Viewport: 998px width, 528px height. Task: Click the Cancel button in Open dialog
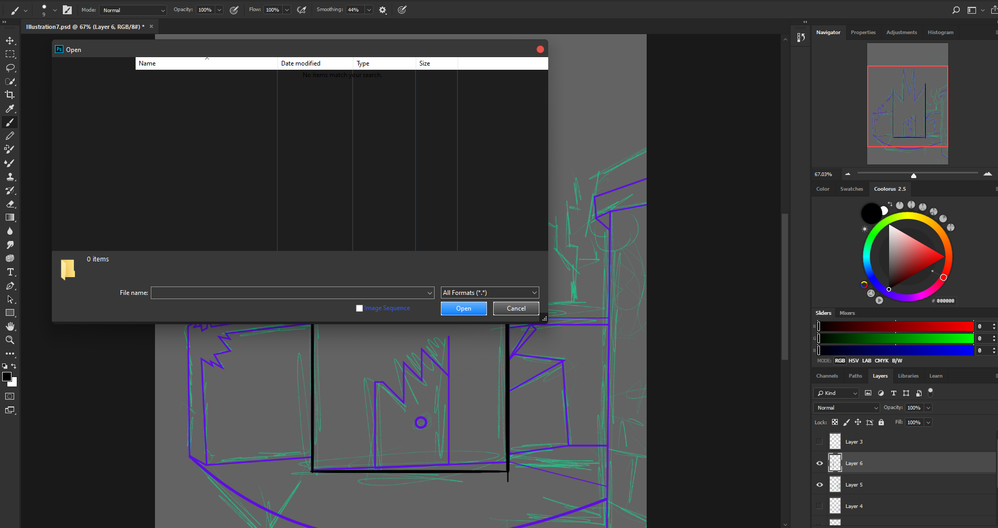(516, 308)
